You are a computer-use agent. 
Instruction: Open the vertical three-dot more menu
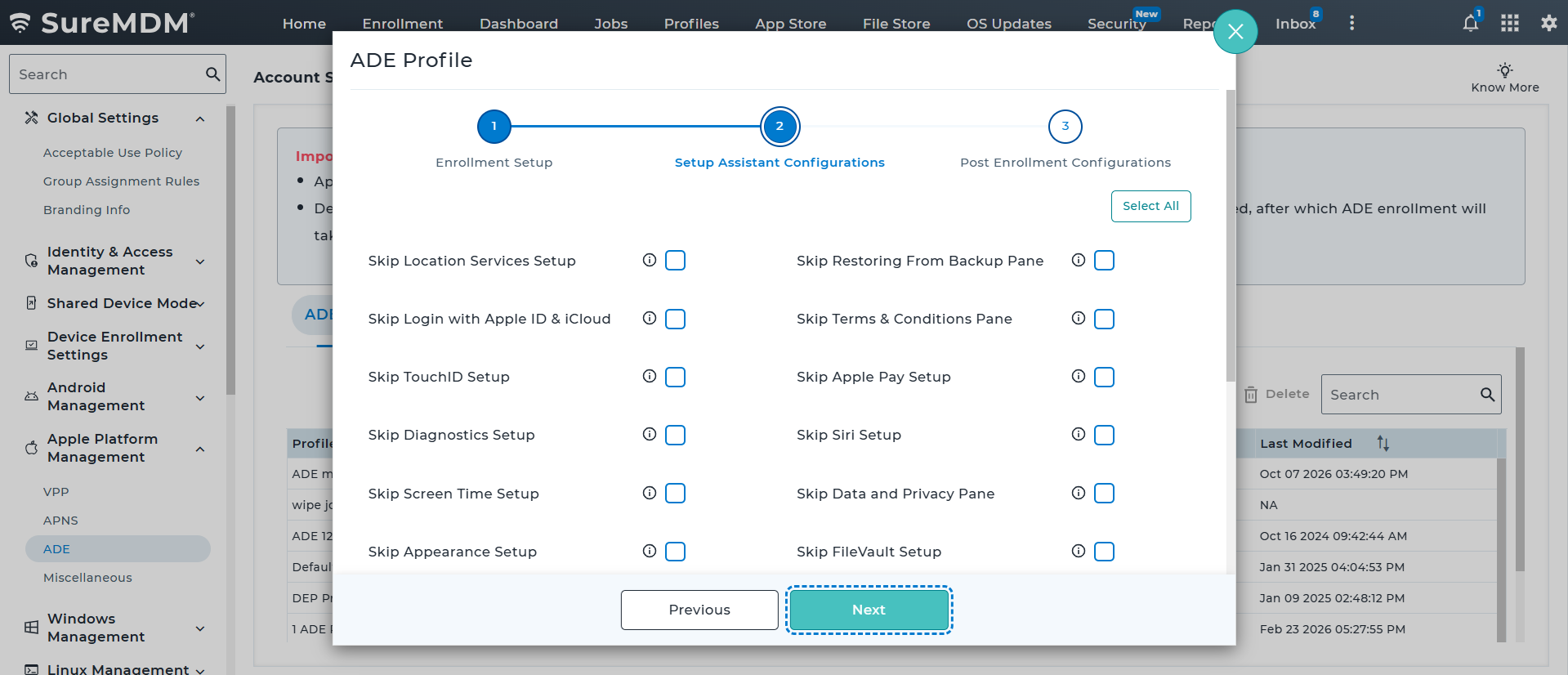[1351, 23]
